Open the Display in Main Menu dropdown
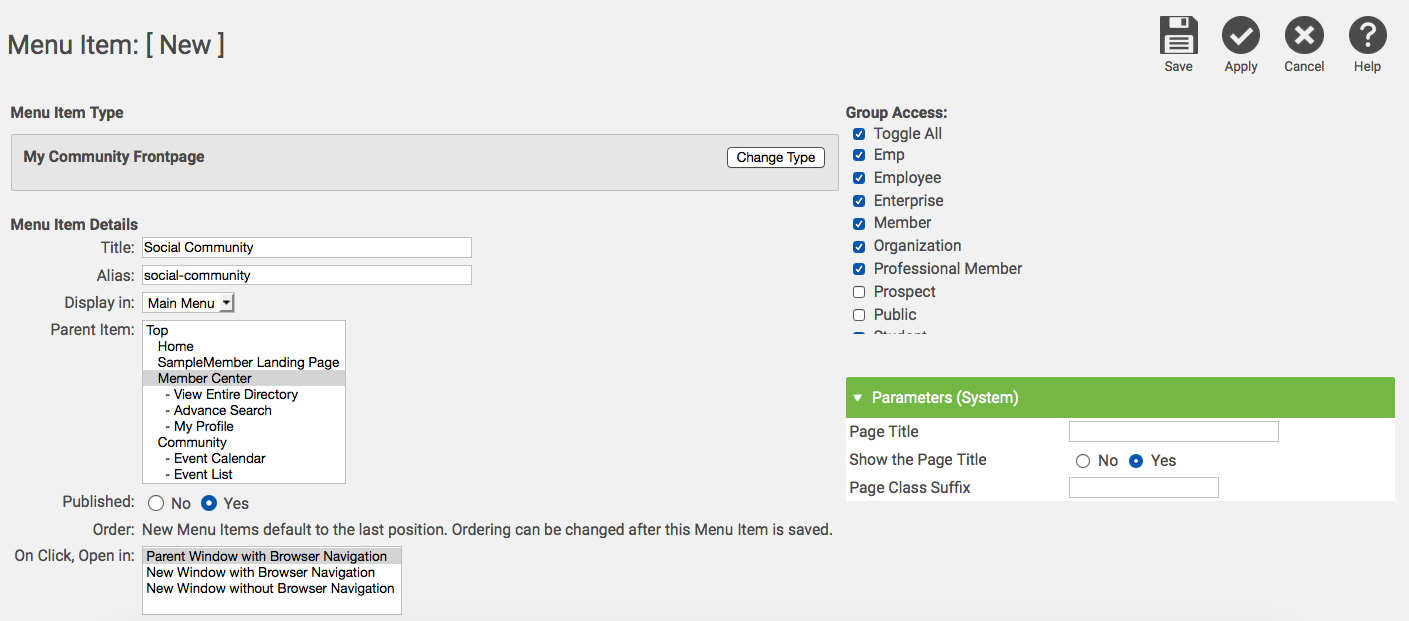 188,303
